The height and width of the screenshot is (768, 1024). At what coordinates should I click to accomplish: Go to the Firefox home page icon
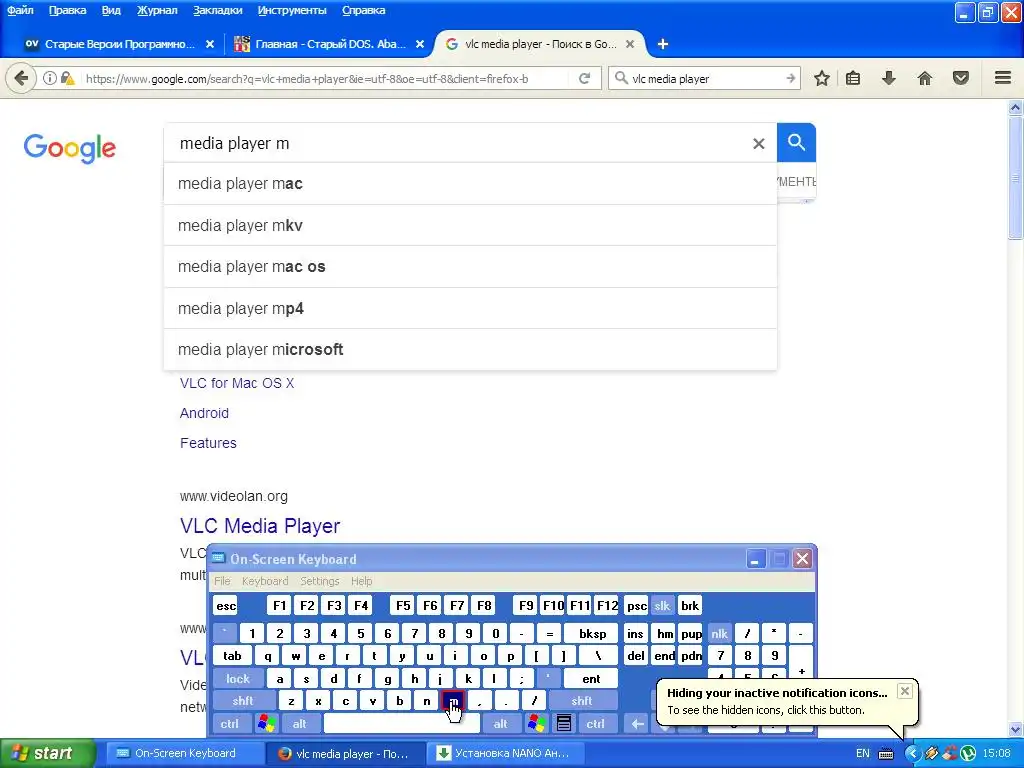(x=925, y=78)
